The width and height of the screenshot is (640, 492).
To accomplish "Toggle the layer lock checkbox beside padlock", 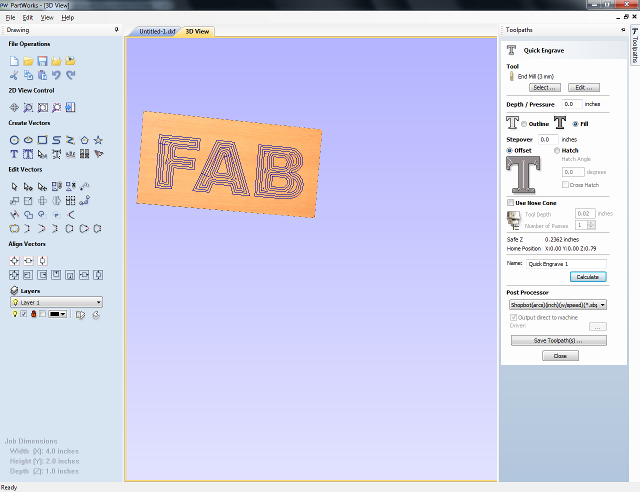I will (42, 314).
